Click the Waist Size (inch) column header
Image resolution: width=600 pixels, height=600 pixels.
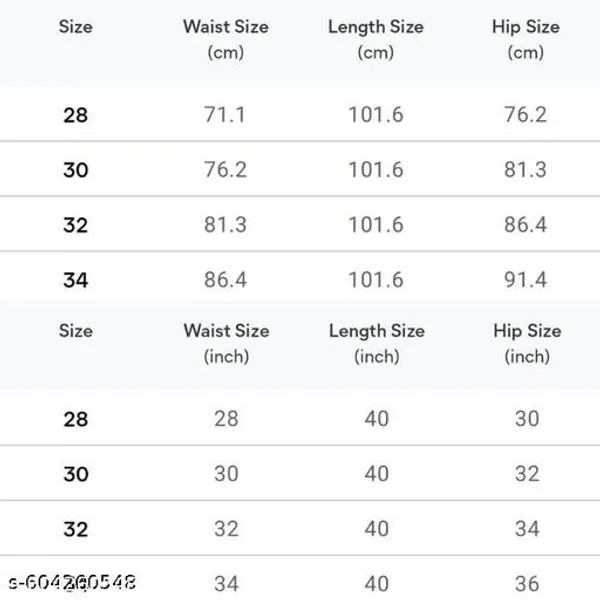coord(227,344)
